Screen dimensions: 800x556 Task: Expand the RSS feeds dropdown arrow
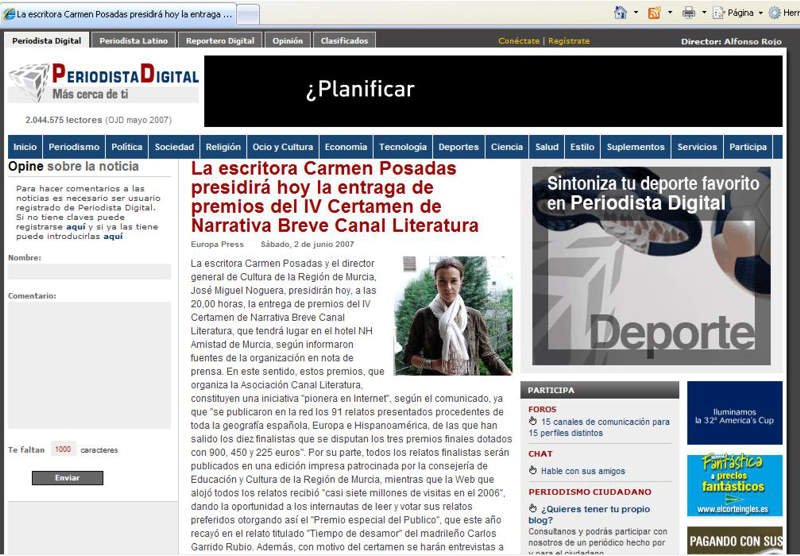(x=668, y=13)
